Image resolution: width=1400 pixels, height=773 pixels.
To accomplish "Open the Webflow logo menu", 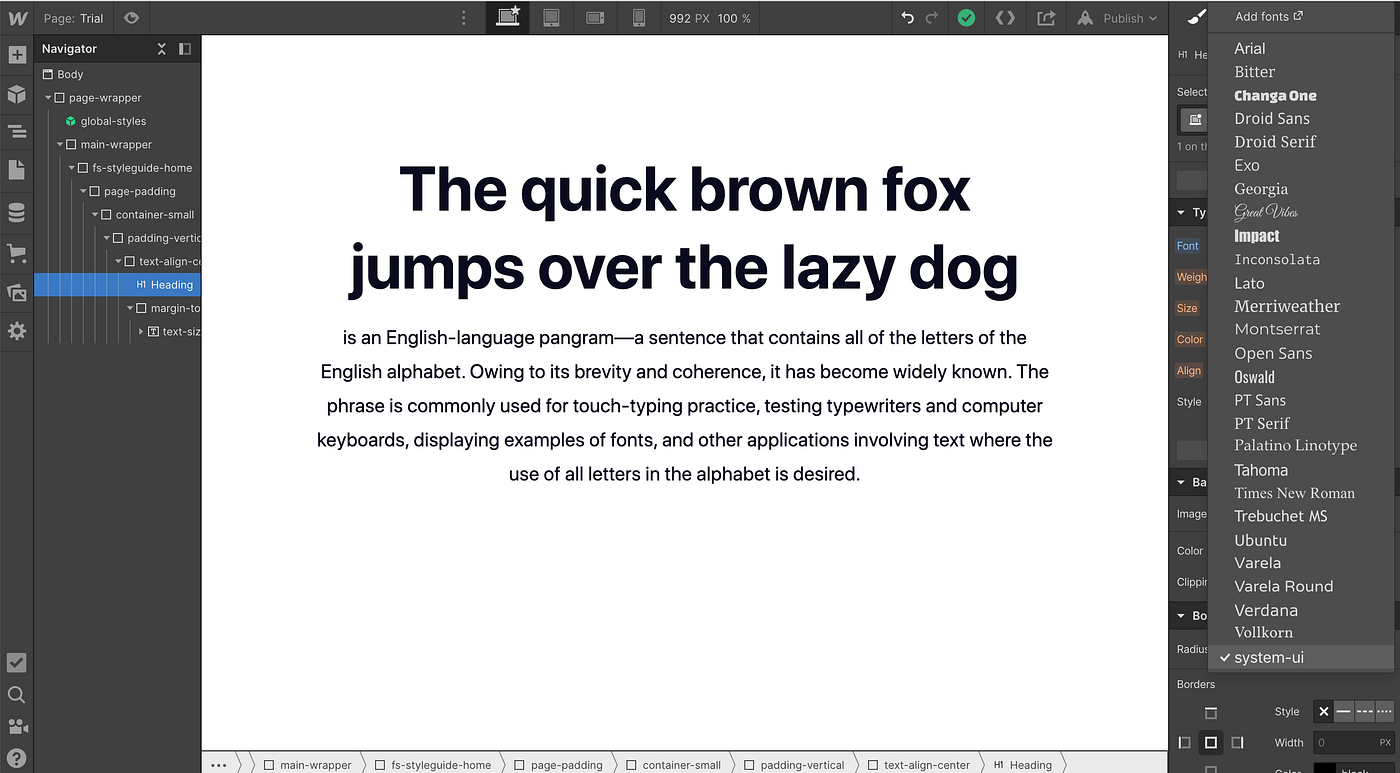I will coord(17,18).
